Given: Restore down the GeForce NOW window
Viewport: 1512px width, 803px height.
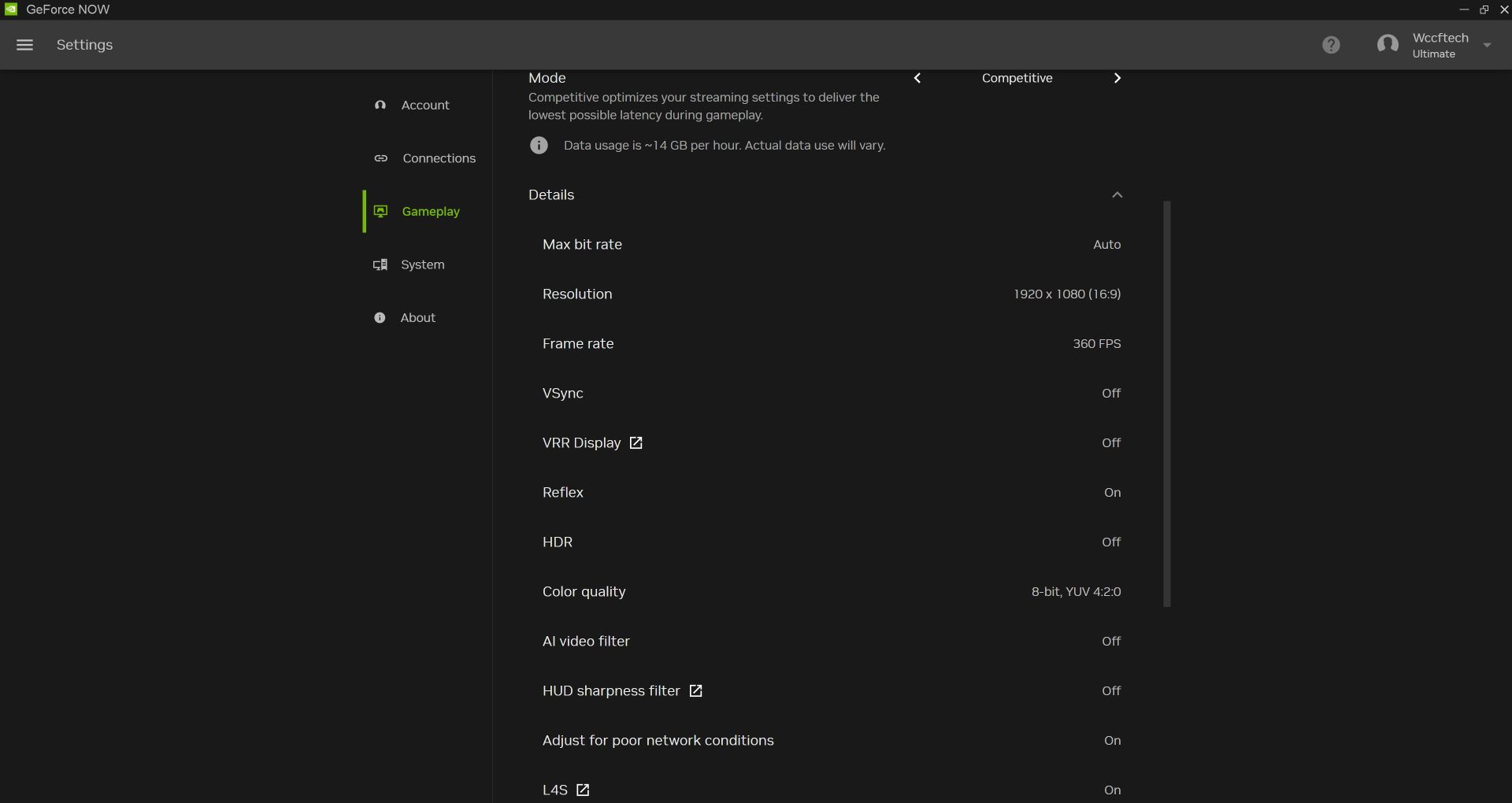Looking at the screenshot, I should pos(1484,9).
